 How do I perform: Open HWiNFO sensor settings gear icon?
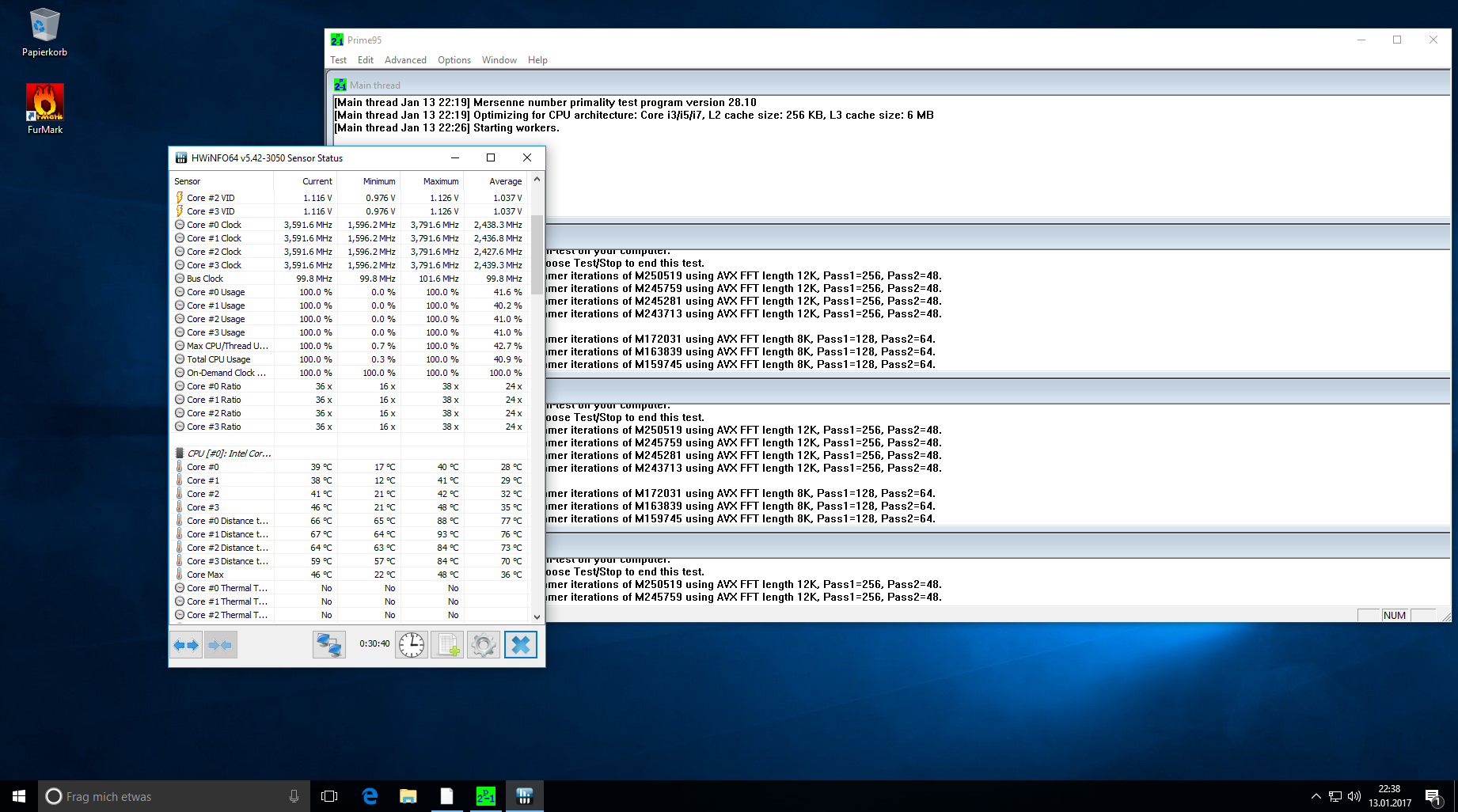(484, 645)
